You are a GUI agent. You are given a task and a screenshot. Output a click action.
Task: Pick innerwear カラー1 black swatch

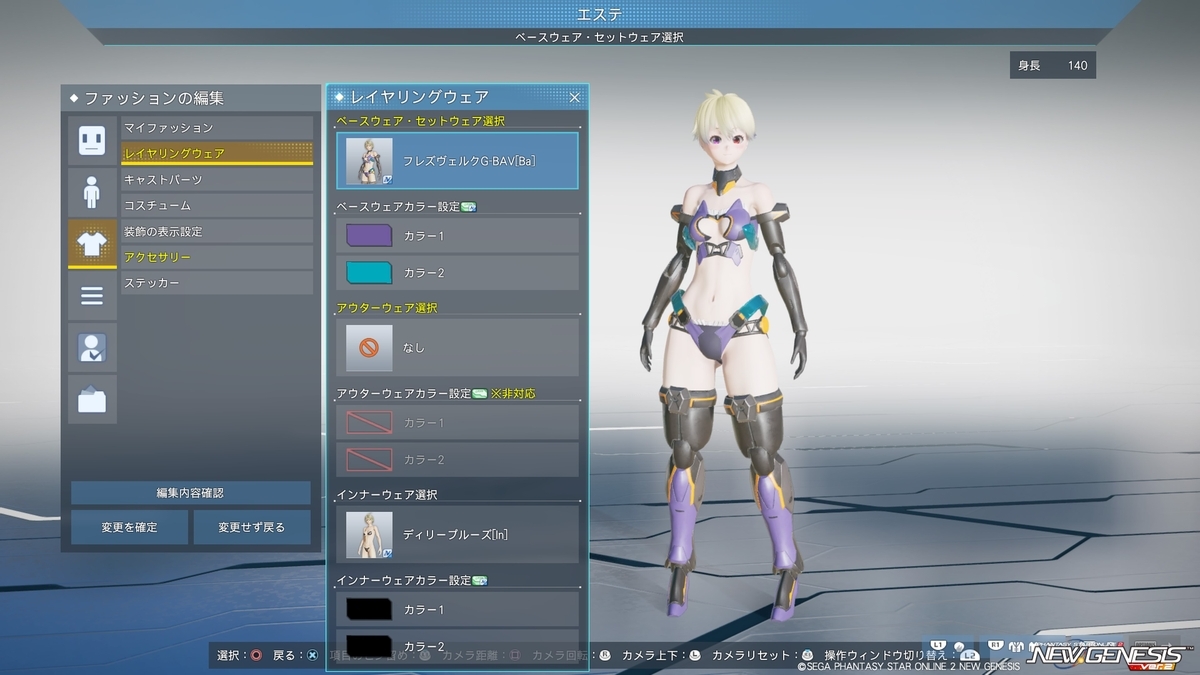click(x=369, y=609)
